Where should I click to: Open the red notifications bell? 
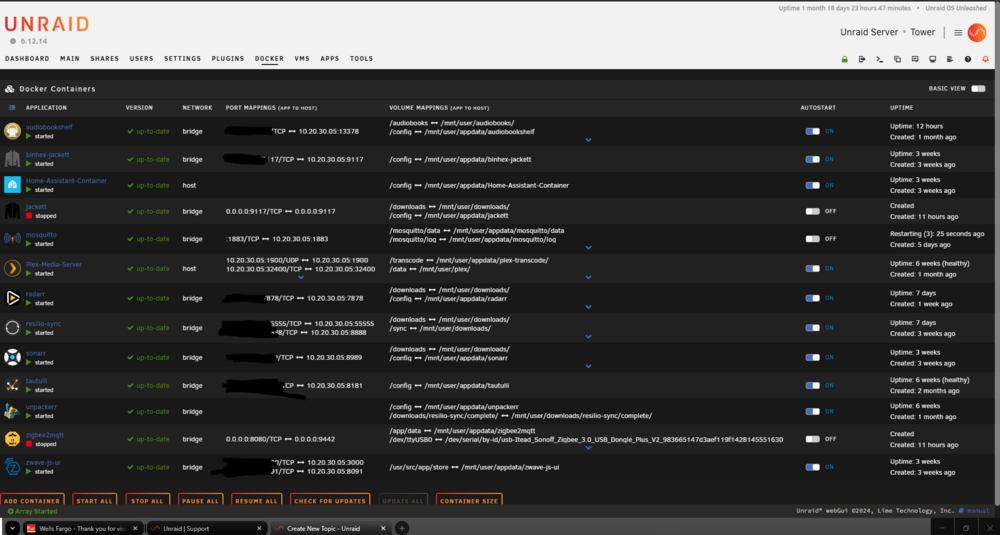point(985,59)
